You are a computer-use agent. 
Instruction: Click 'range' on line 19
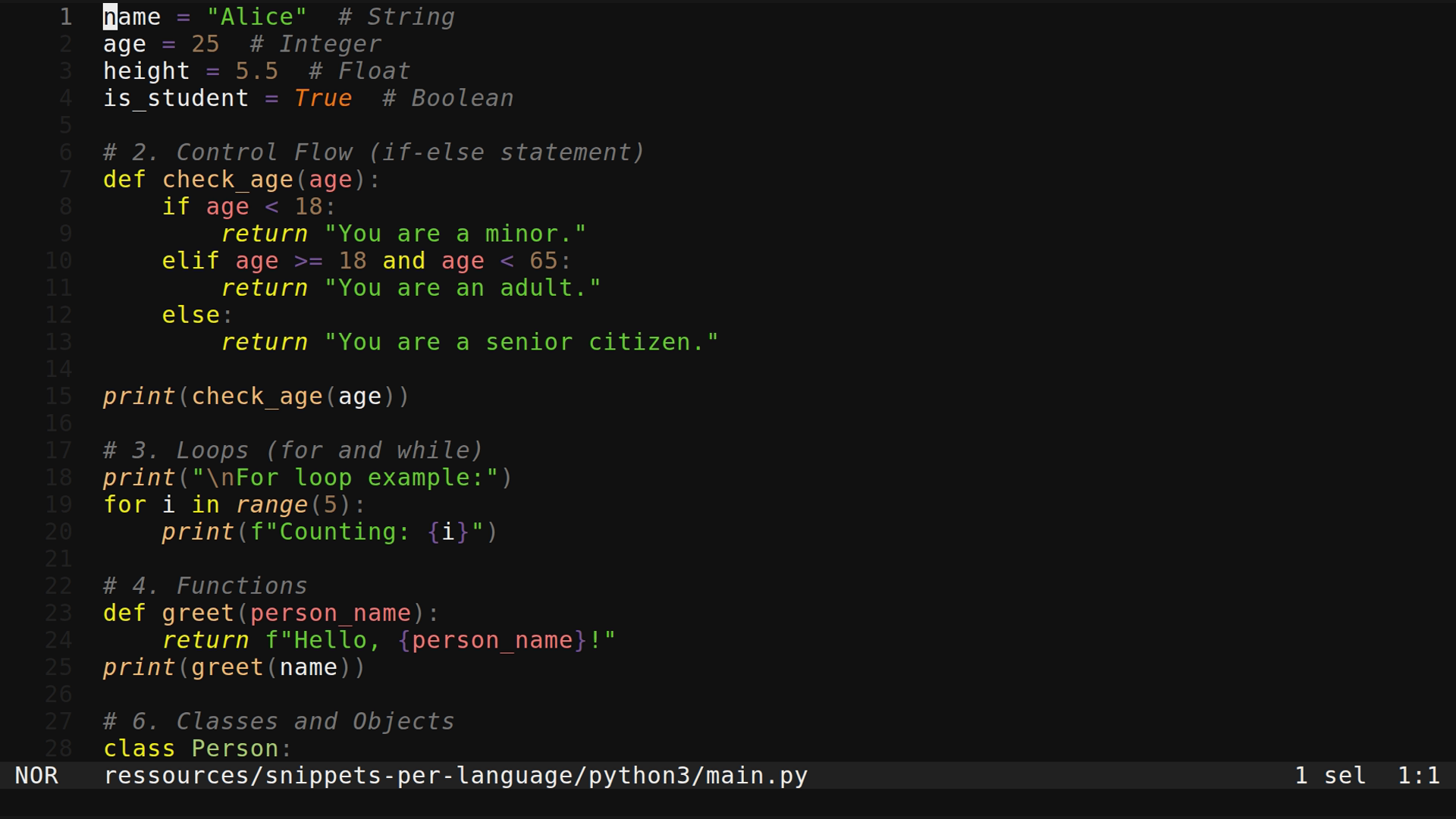pos(271,505)
